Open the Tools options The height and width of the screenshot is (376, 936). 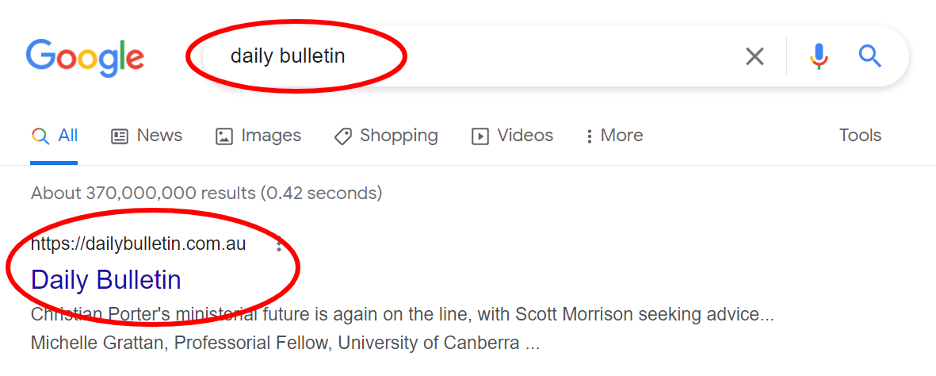(x=860, y=135)
